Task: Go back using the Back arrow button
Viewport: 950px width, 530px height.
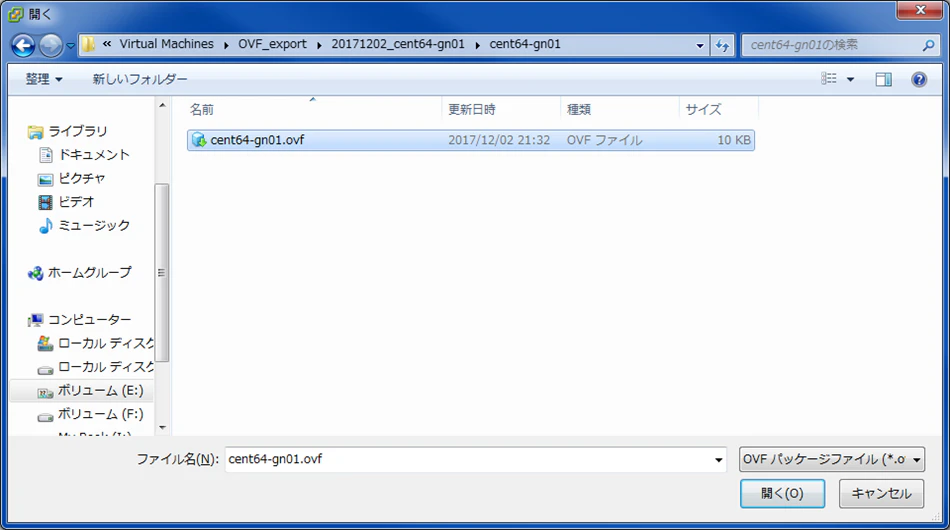Action: (x=23, y=45)
